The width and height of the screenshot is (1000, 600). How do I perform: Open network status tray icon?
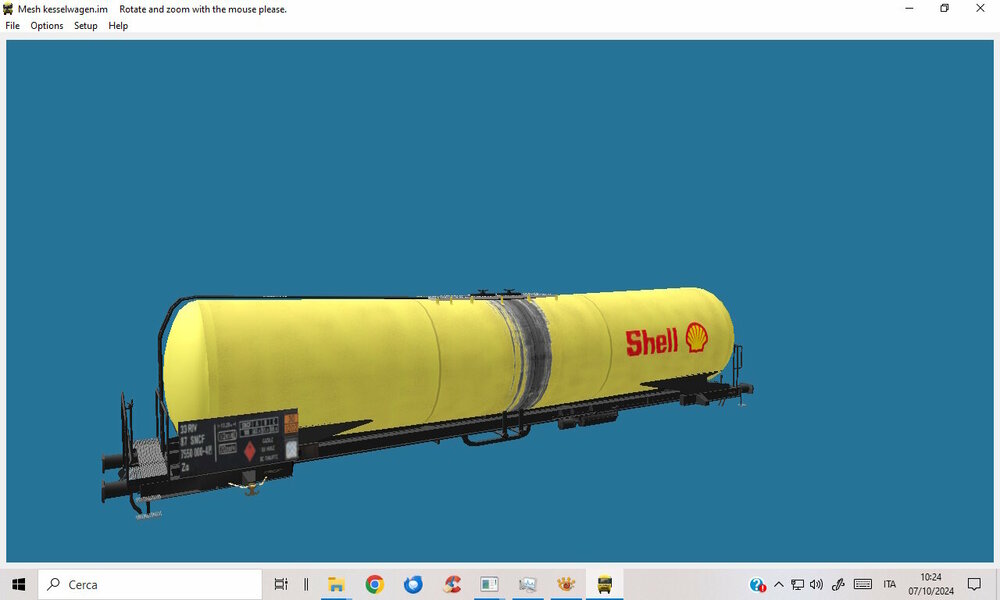click(797, 584)
